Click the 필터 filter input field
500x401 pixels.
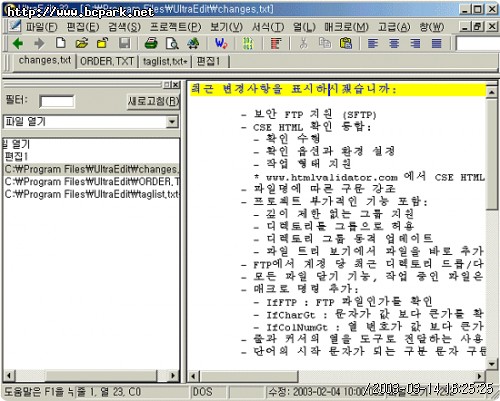point(57,101)
